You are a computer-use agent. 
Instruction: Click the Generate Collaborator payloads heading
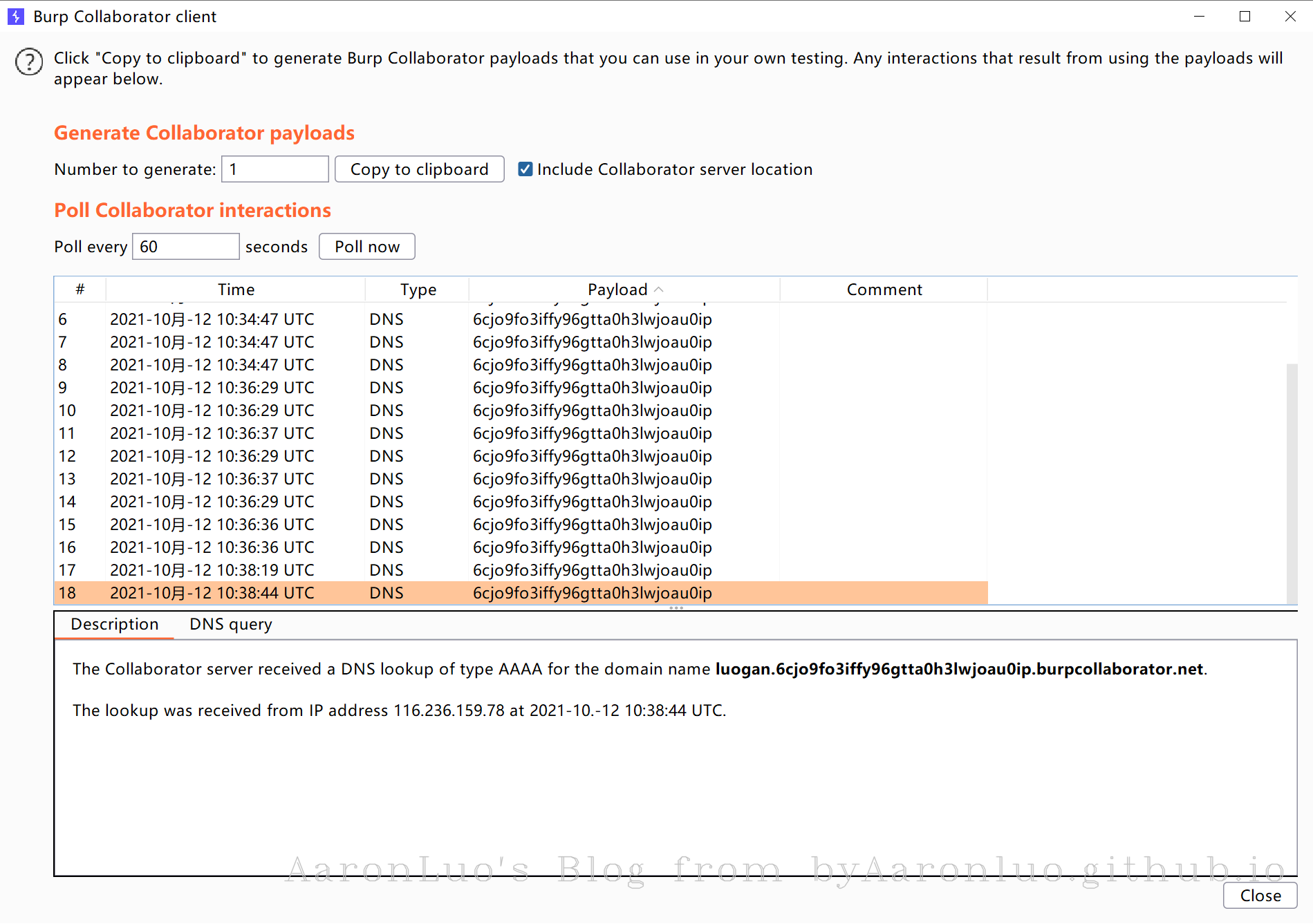205,133
